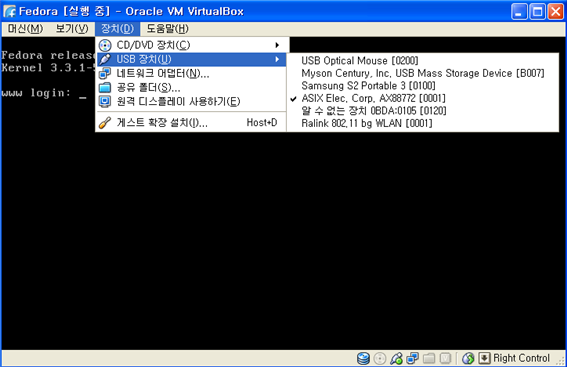This screenshot has width=567, height=367.
Task: Expand the CD/DVD 장치(C) submenu
Action: click(192, 45)
